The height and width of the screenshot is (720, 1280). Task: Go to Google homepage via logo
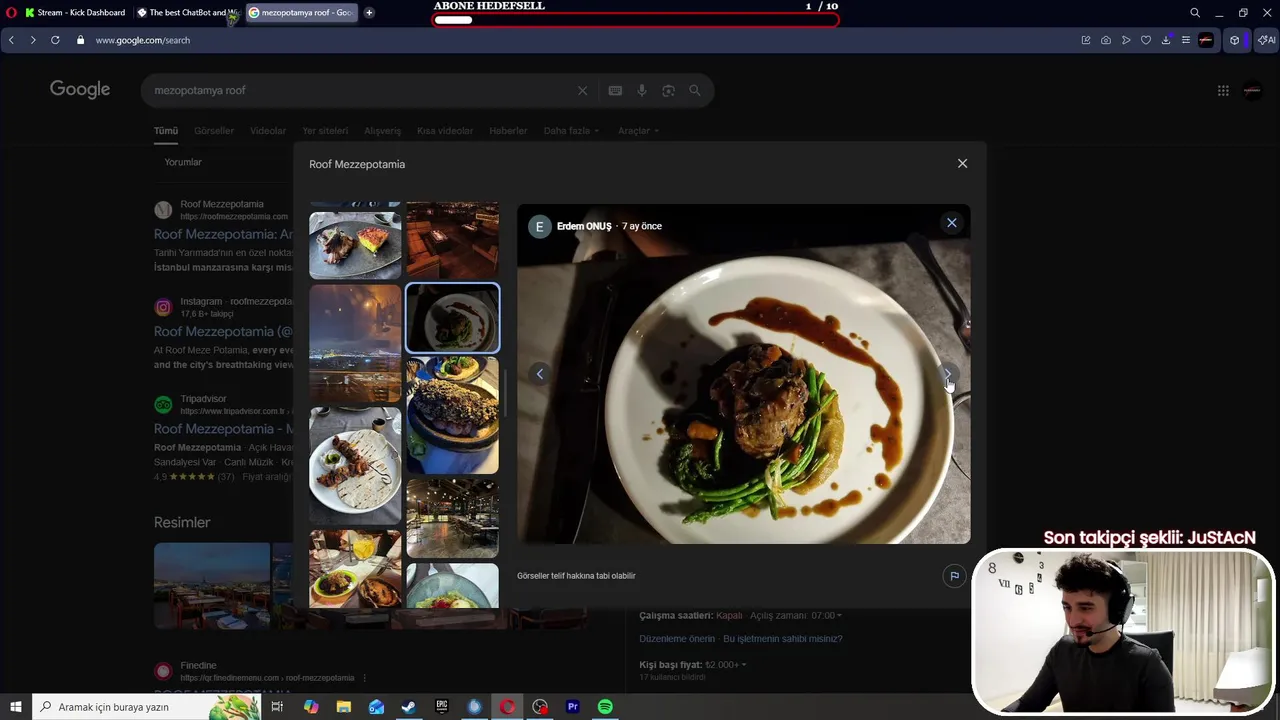(x=80, y=90)
